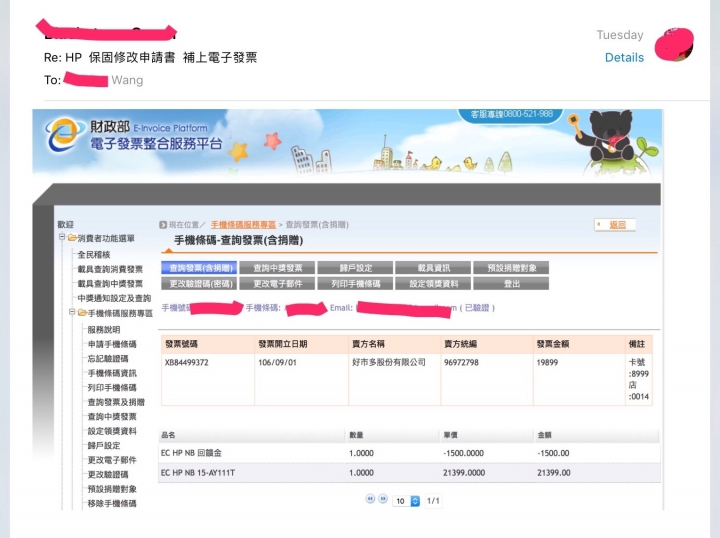Select the 更改驗證碼(密碼) tab button

(x=199, y=283)
